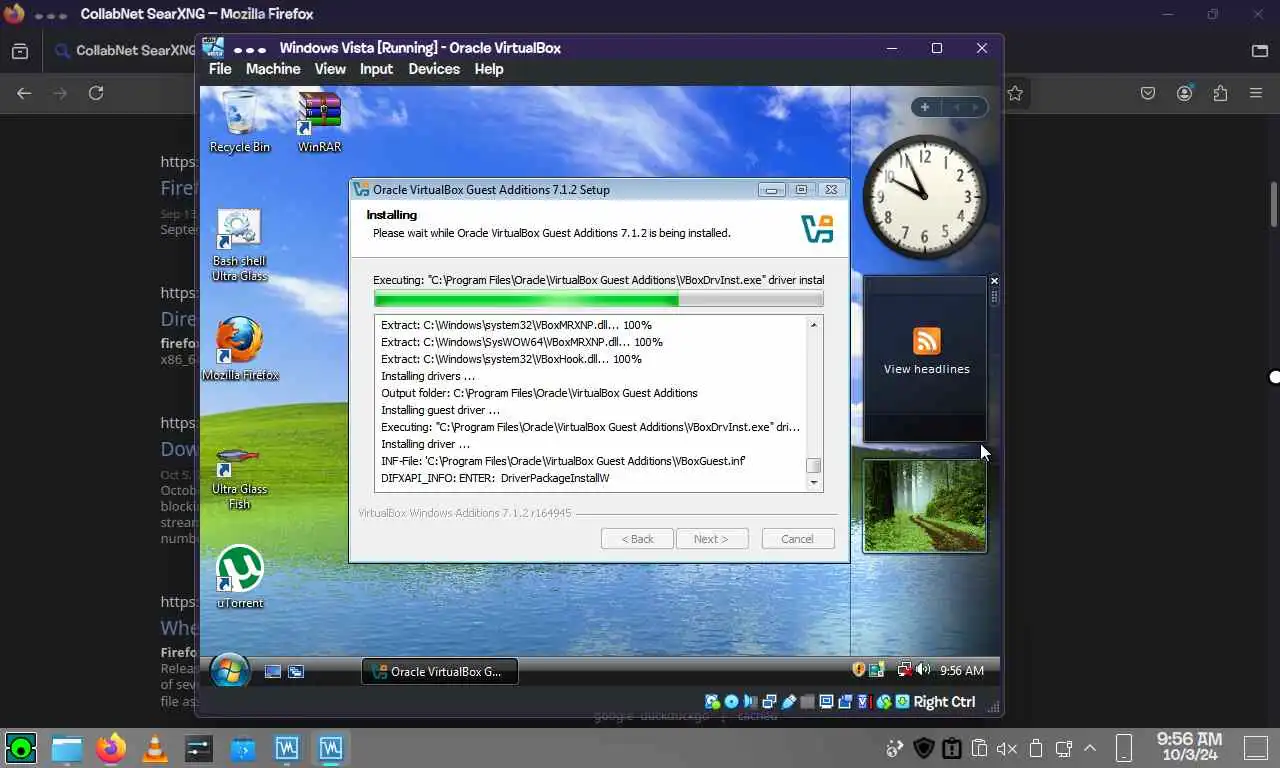The height and width of the screenshot is (768, 1280).
Task: Open the VirtualBox View menu
Action: [330, 69]
